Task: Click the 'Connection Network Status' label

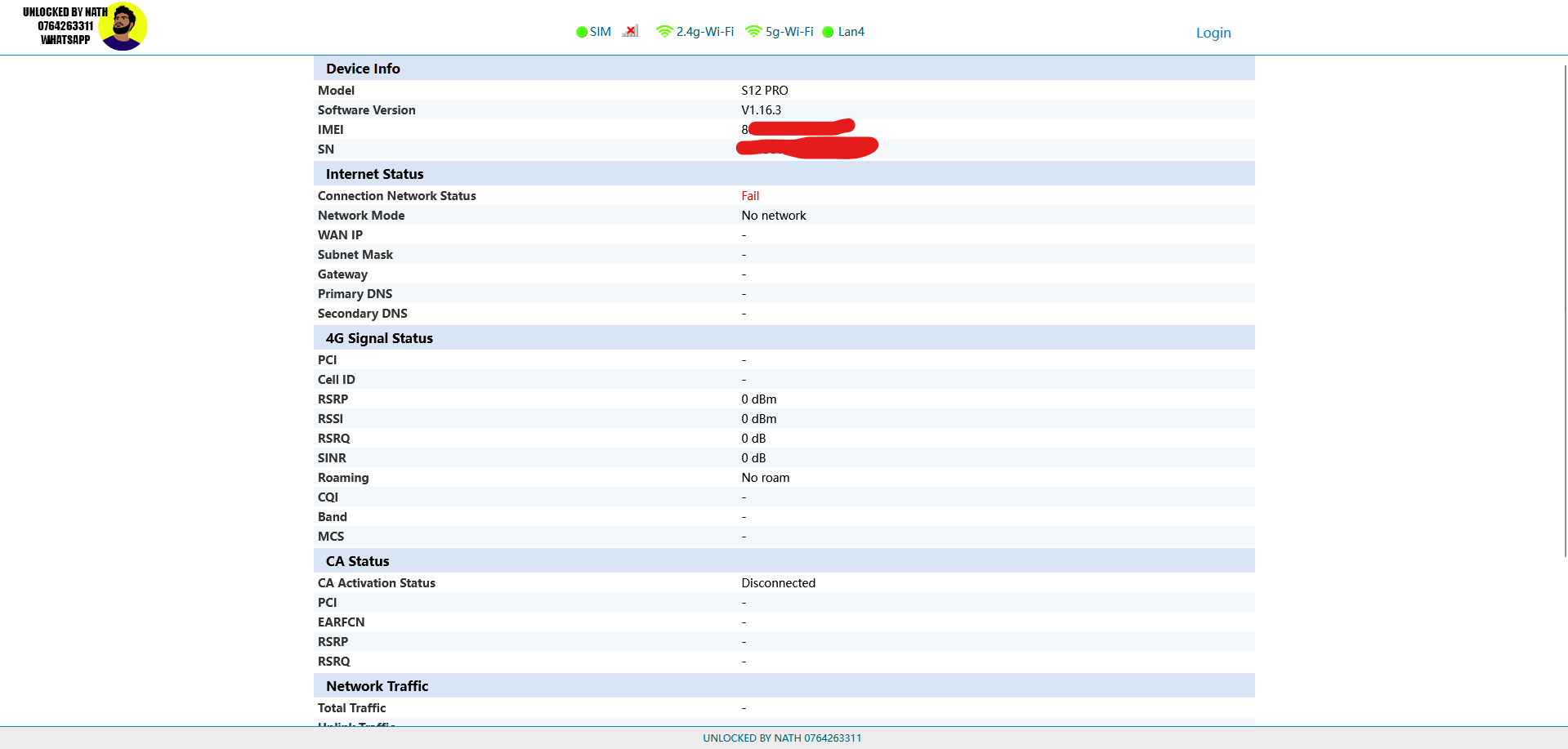Action: point(397,196)
